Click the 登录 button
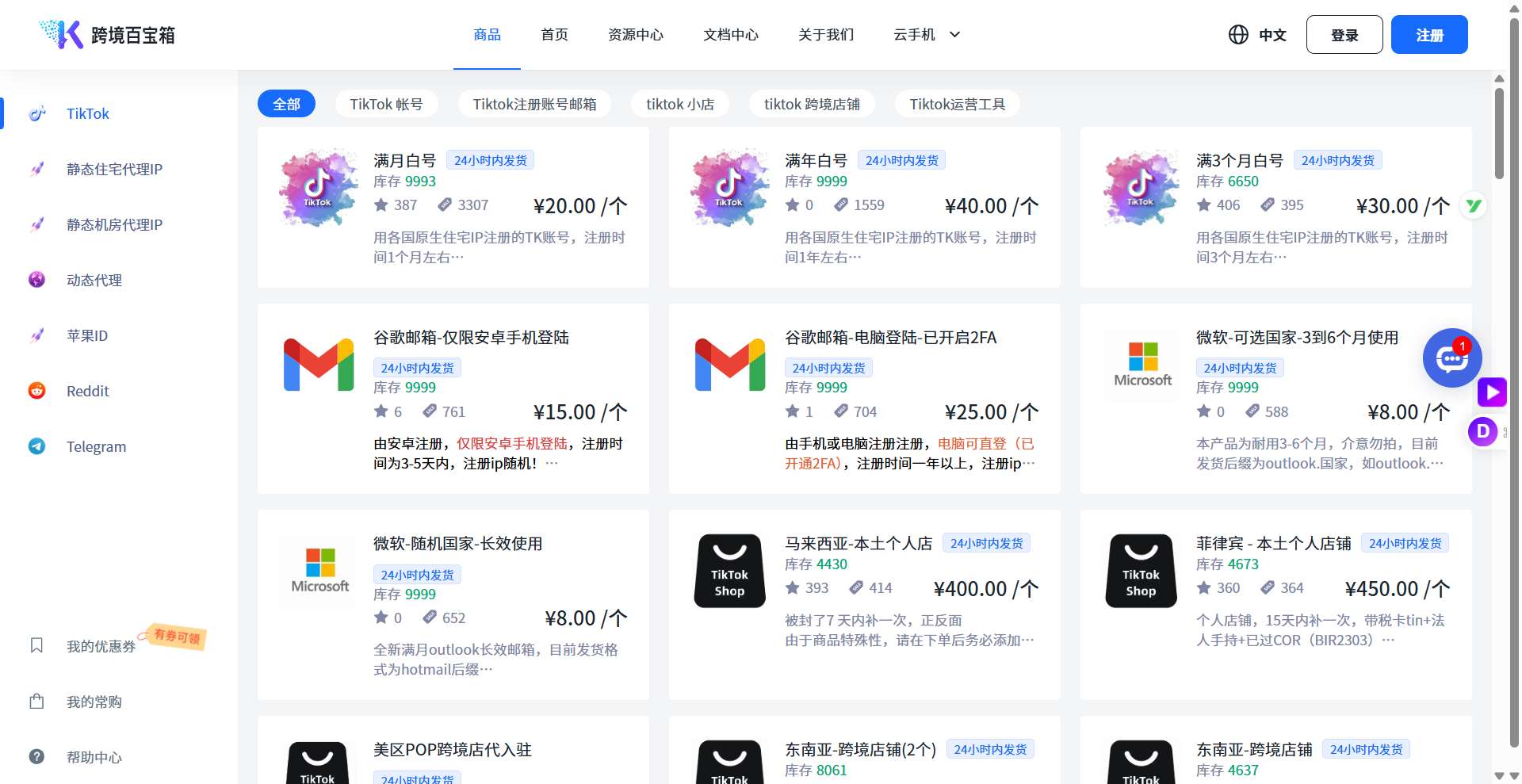1522x784 pixels. pos(1344,35)
